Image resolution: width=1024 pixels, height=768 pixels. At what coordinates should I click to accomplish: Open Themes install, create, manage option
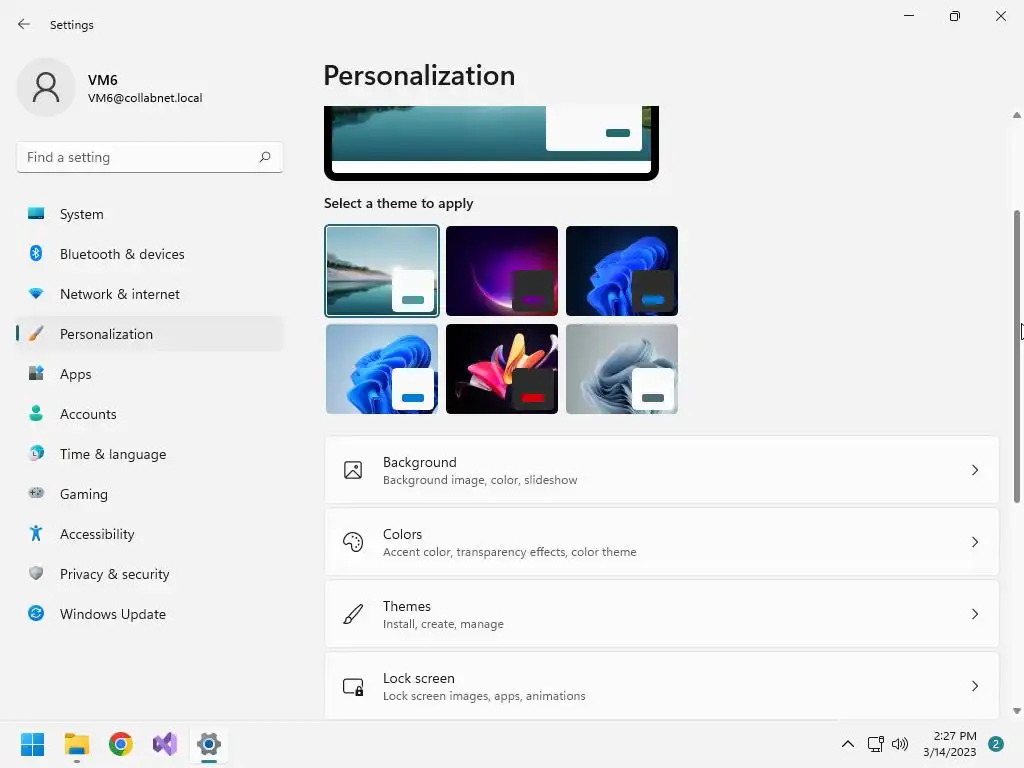(x=662, y=614)
